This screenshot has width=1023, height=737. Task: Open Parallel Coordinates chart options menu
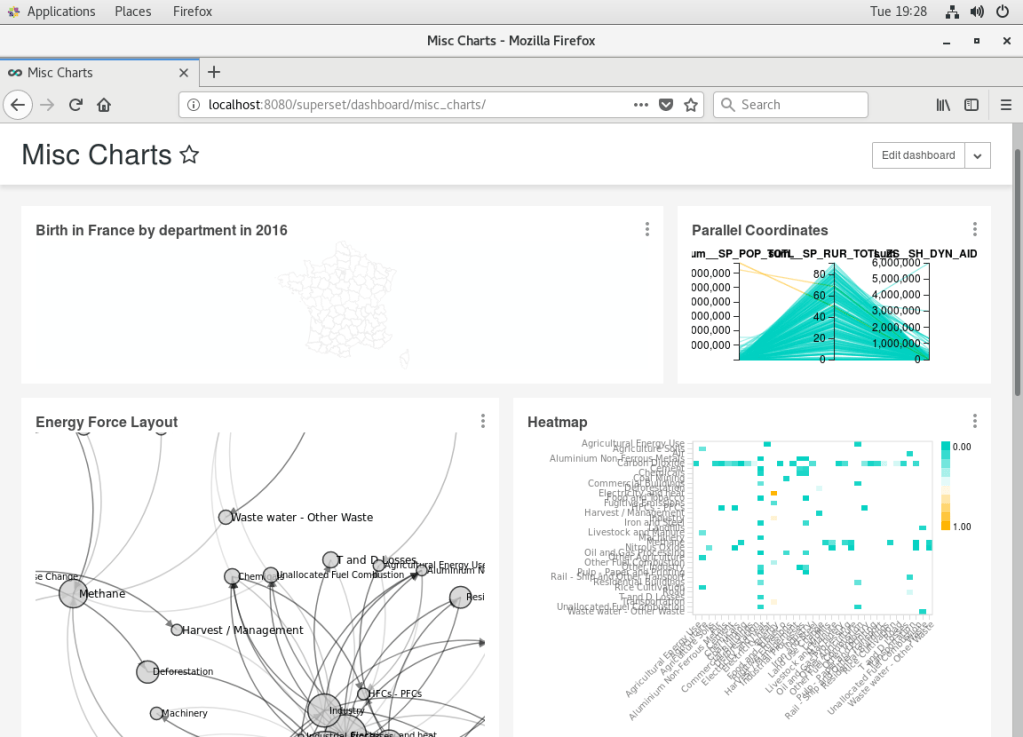[975, 229]
